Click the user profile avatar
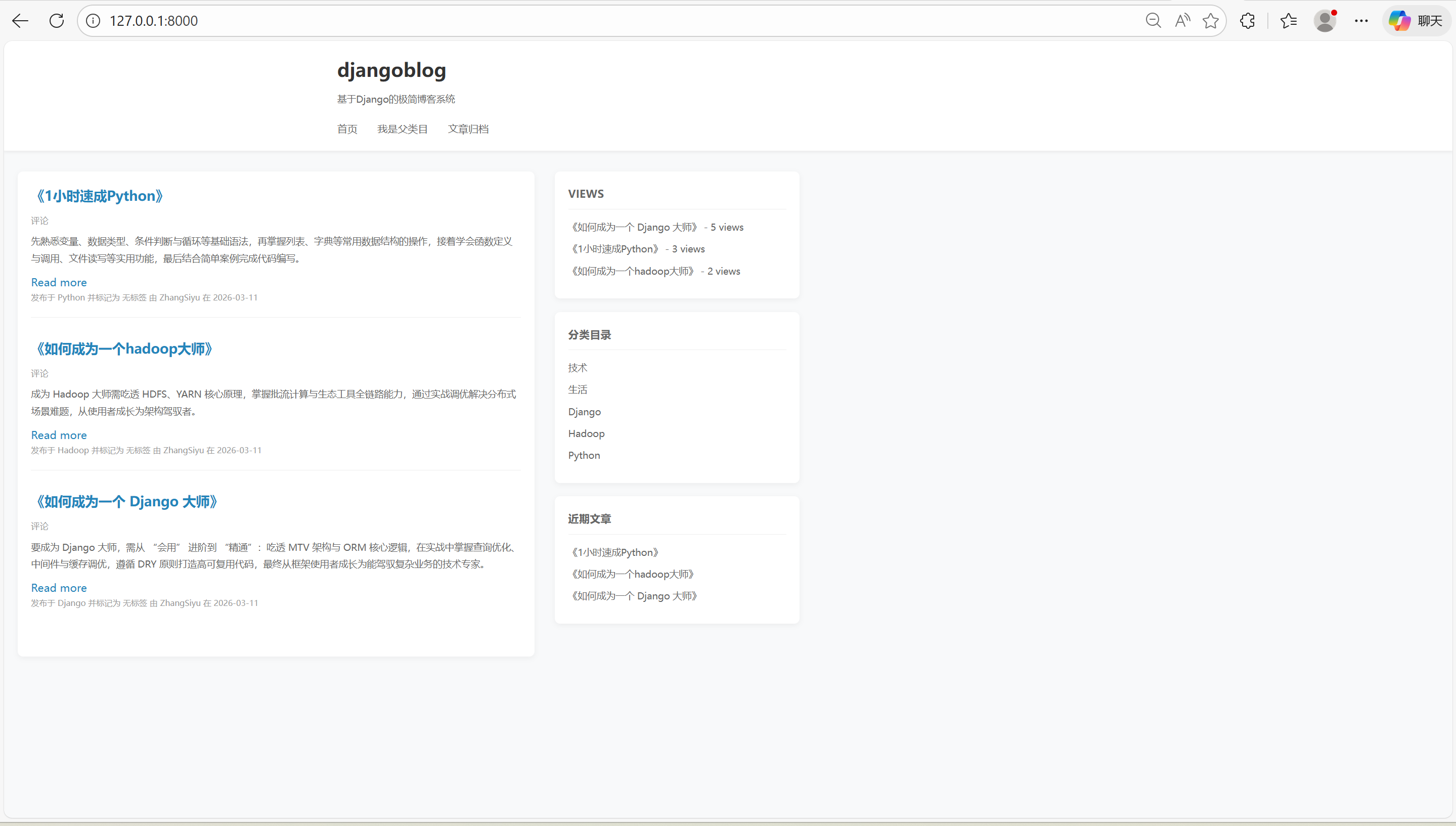This screenshot has height=826, width=1456. point(1325,21)
